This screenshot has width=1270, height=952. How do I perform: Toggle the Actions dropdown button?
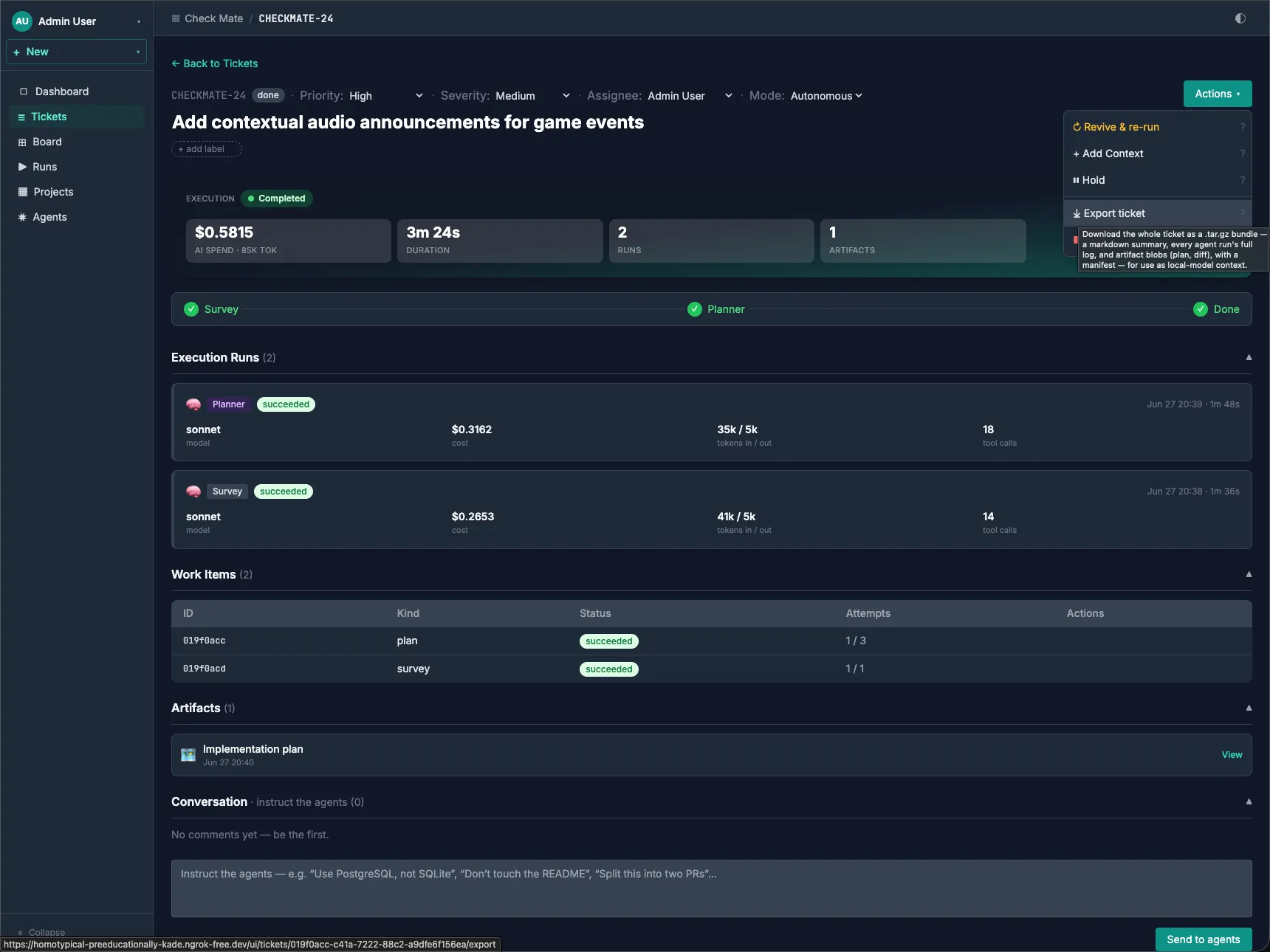pos(1218,94)
